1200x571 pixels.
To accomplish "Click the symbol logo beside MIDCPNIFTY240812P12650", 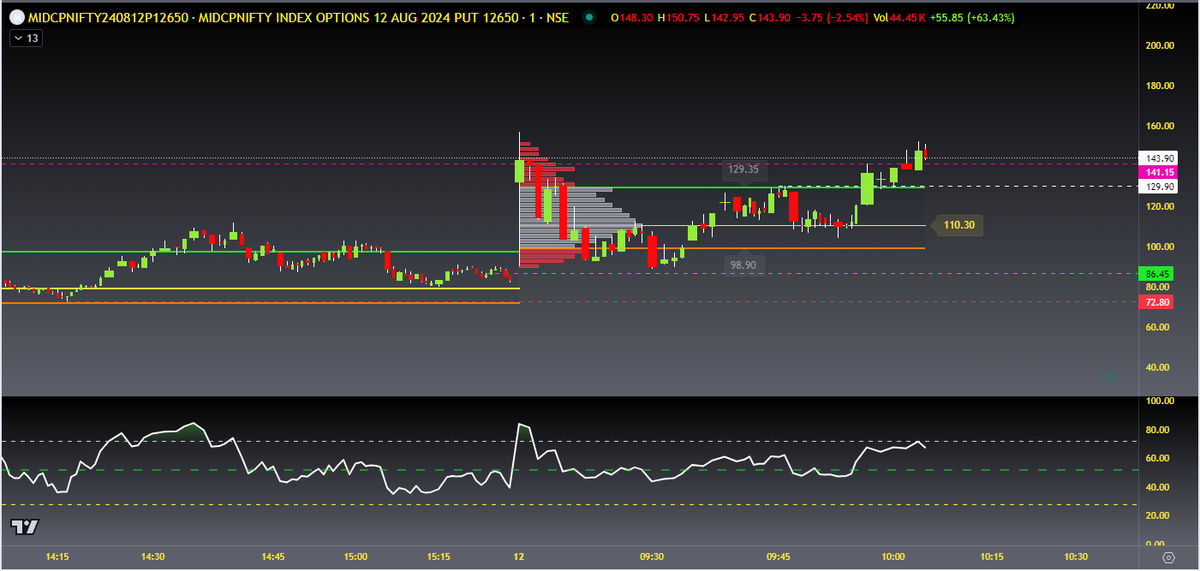I will tap(17, 17).
